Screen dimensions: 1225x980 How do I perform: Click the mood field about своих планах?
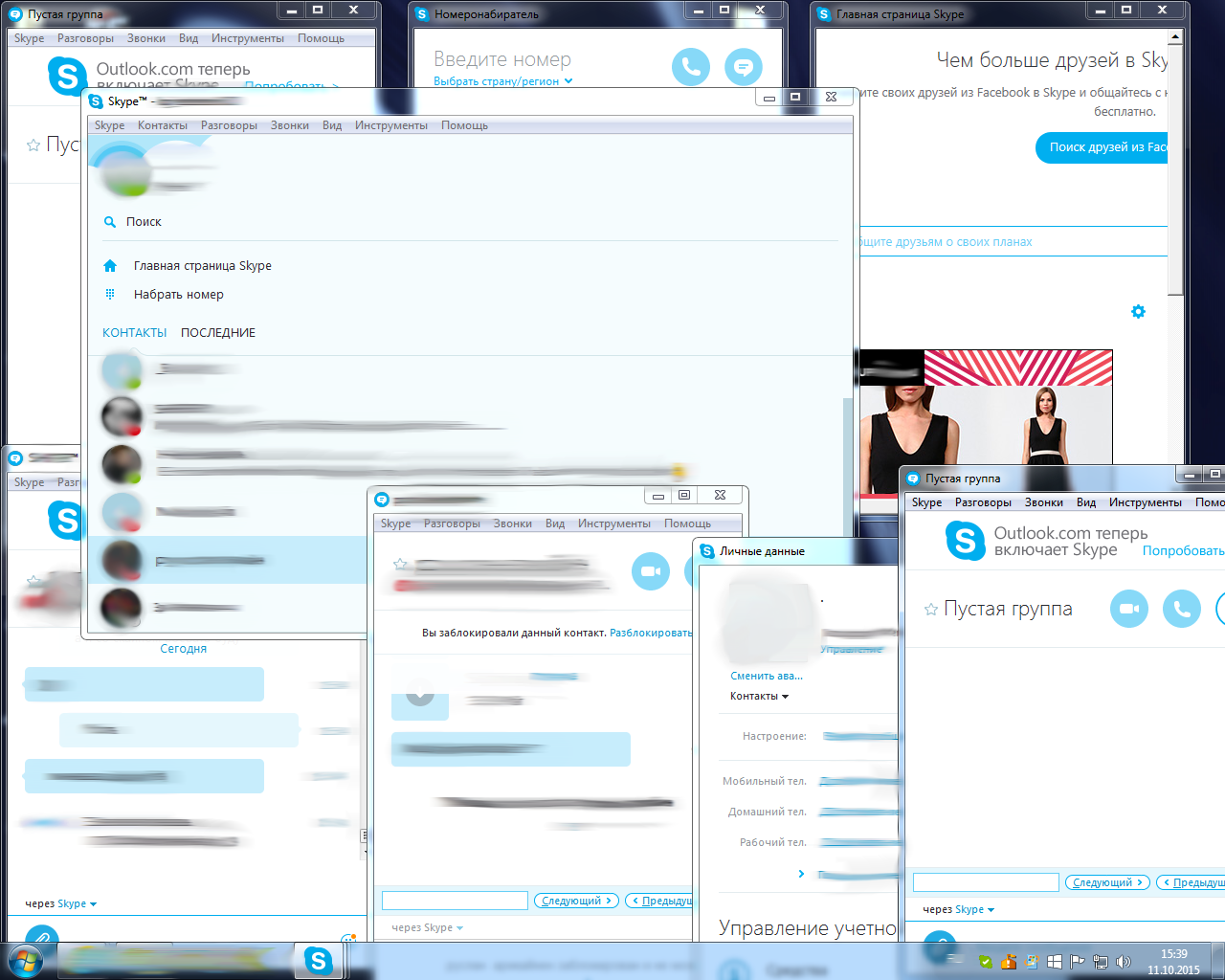[1013, 242]
